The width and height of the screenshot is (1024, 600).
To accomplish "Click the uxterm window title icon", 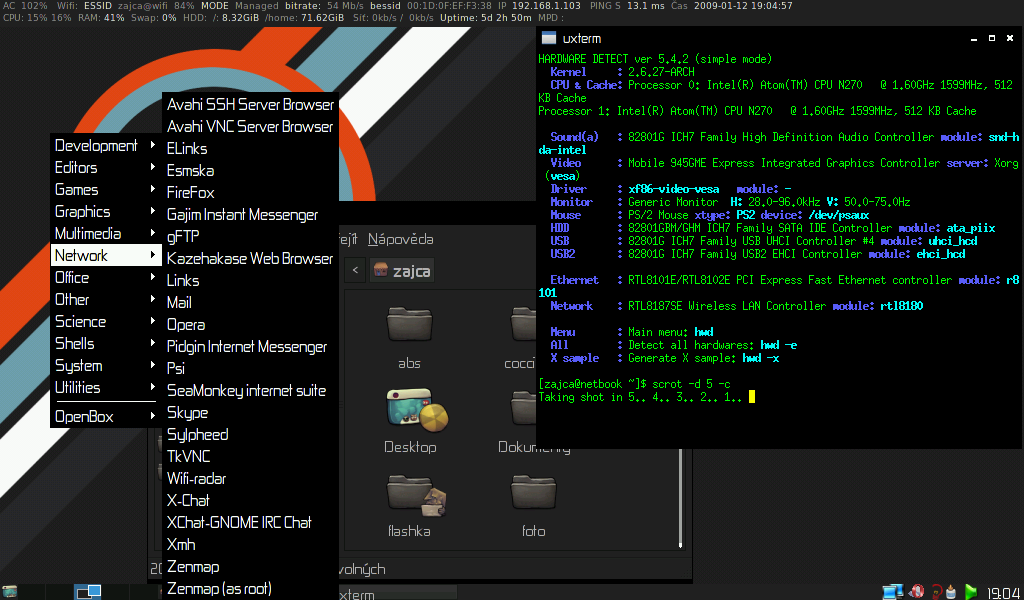I will pos(549,38).
